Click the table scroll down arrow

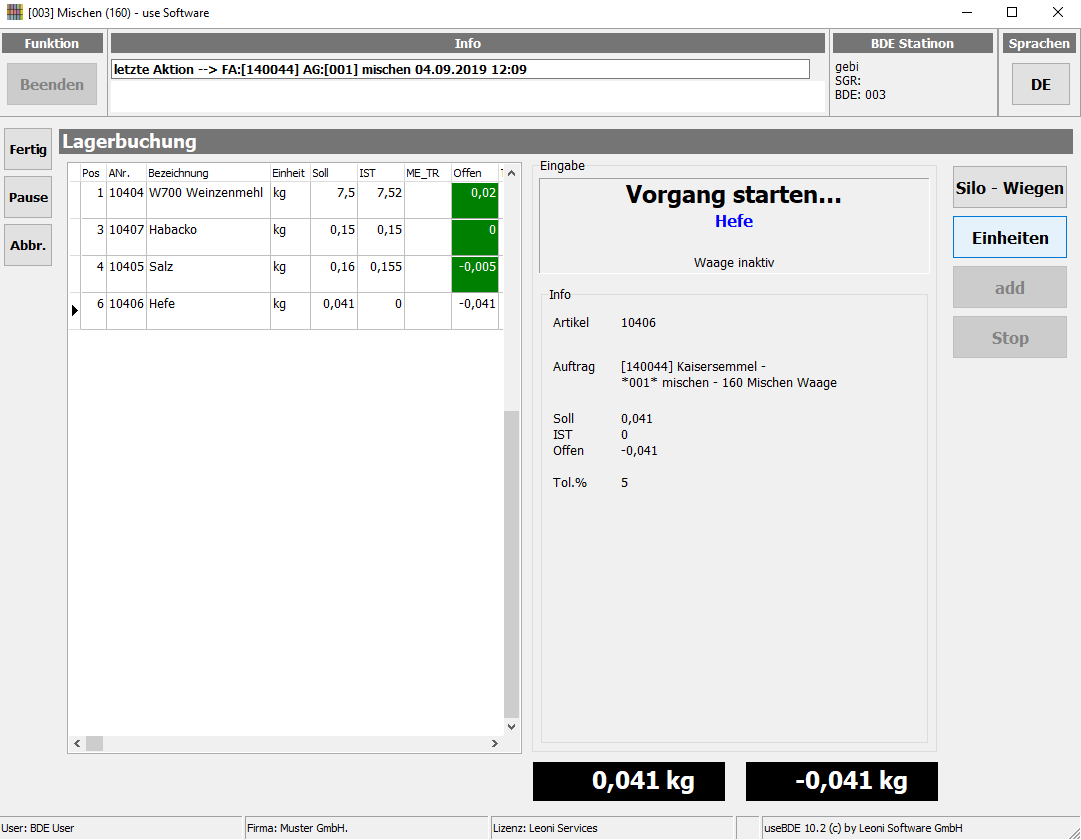512,727
